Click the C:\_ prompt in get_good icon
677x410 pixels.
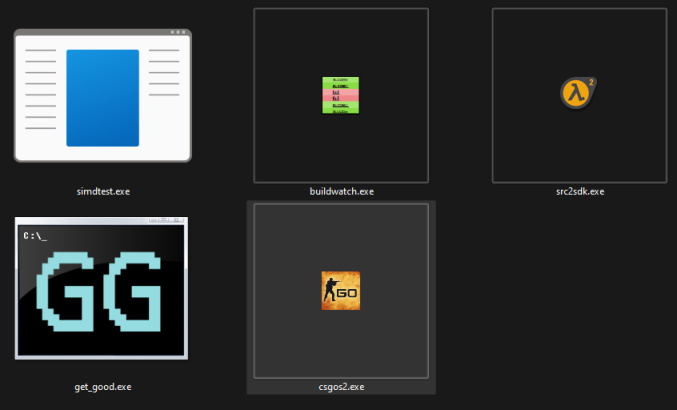(x=34, y=236)
